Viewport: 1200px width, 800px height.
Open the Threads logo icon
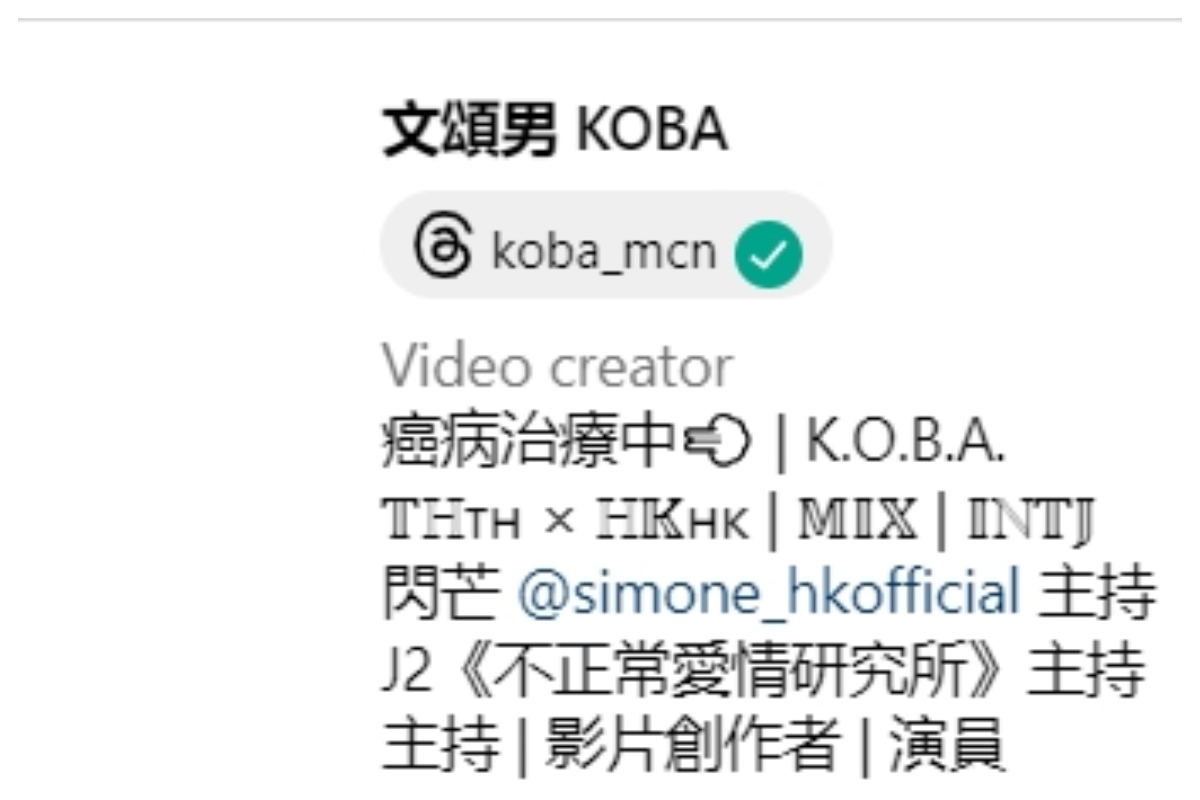coord(442,248)
